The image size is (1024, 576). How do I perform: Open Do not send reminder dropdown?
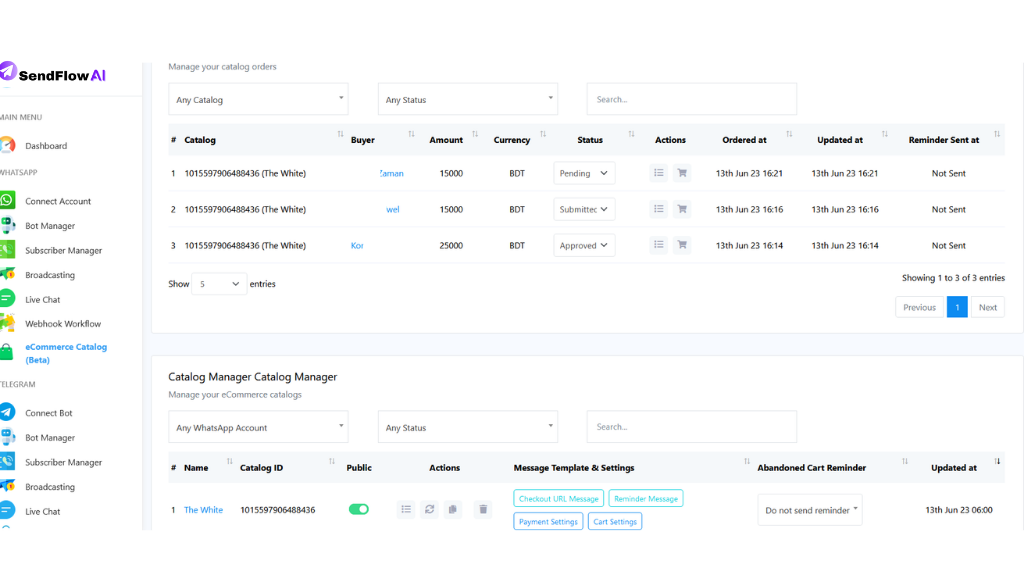pyautogui.click(x=810, y=510)
